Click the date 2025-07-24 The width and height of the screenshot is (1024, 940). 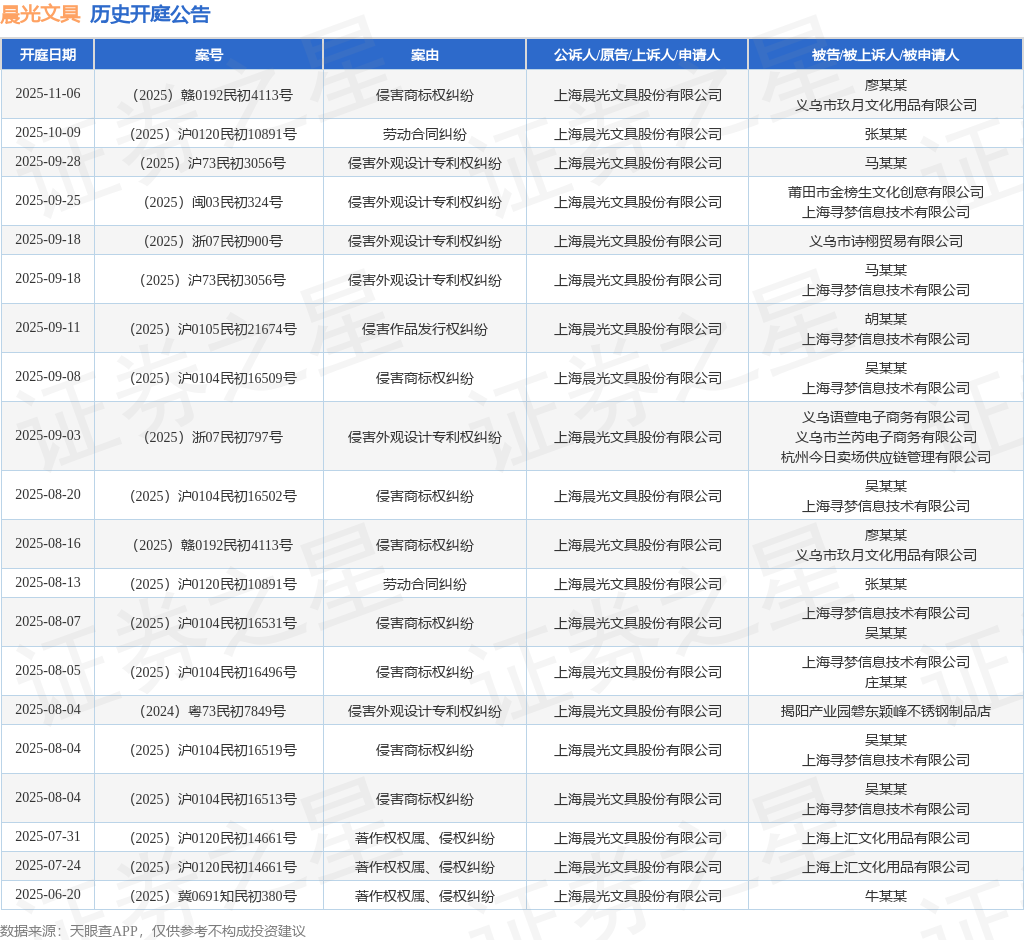(48, 866)
